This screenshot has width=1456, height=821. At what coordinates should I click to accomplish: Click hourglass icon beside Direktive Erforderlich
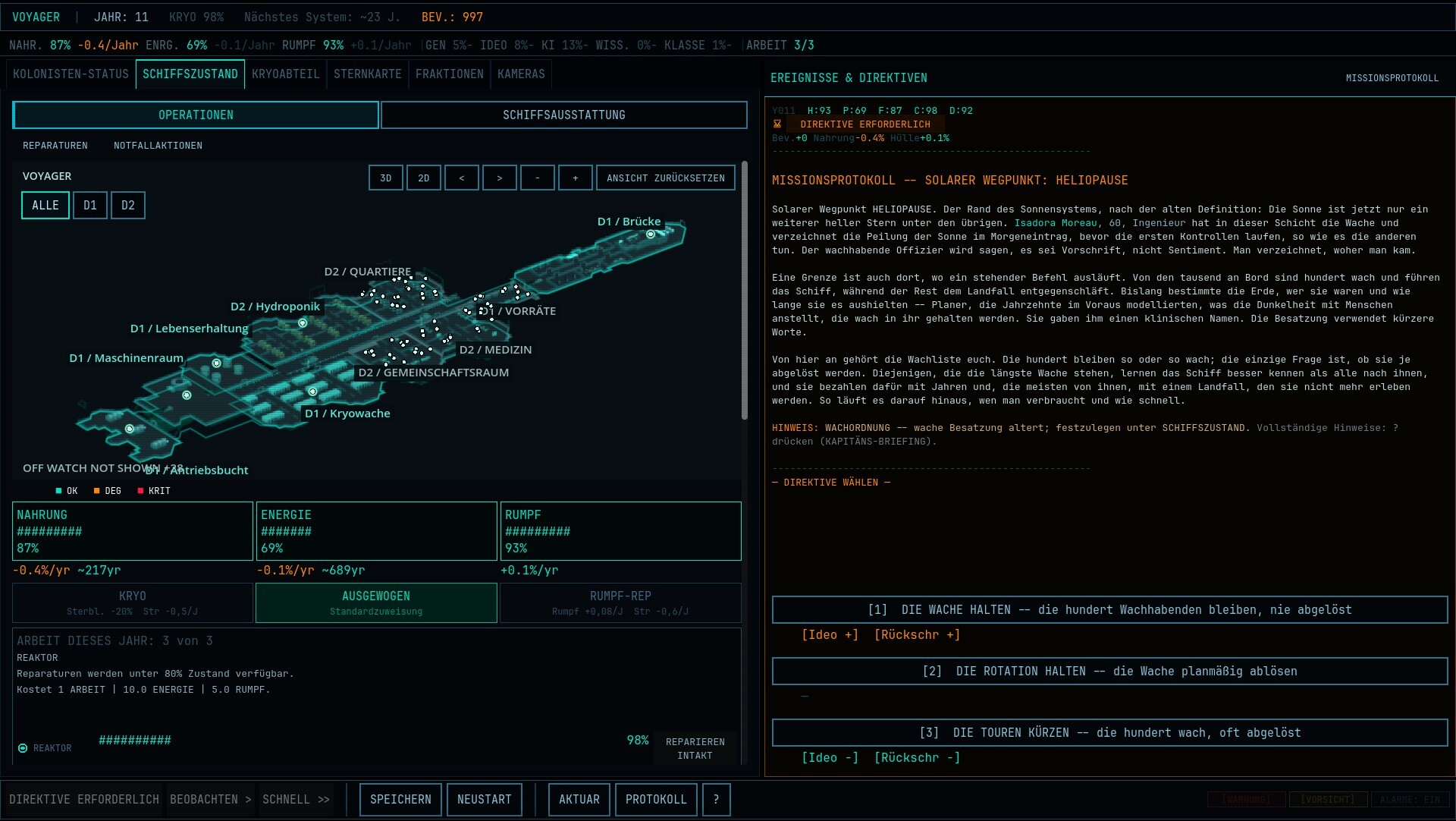(x=777, y=124)
